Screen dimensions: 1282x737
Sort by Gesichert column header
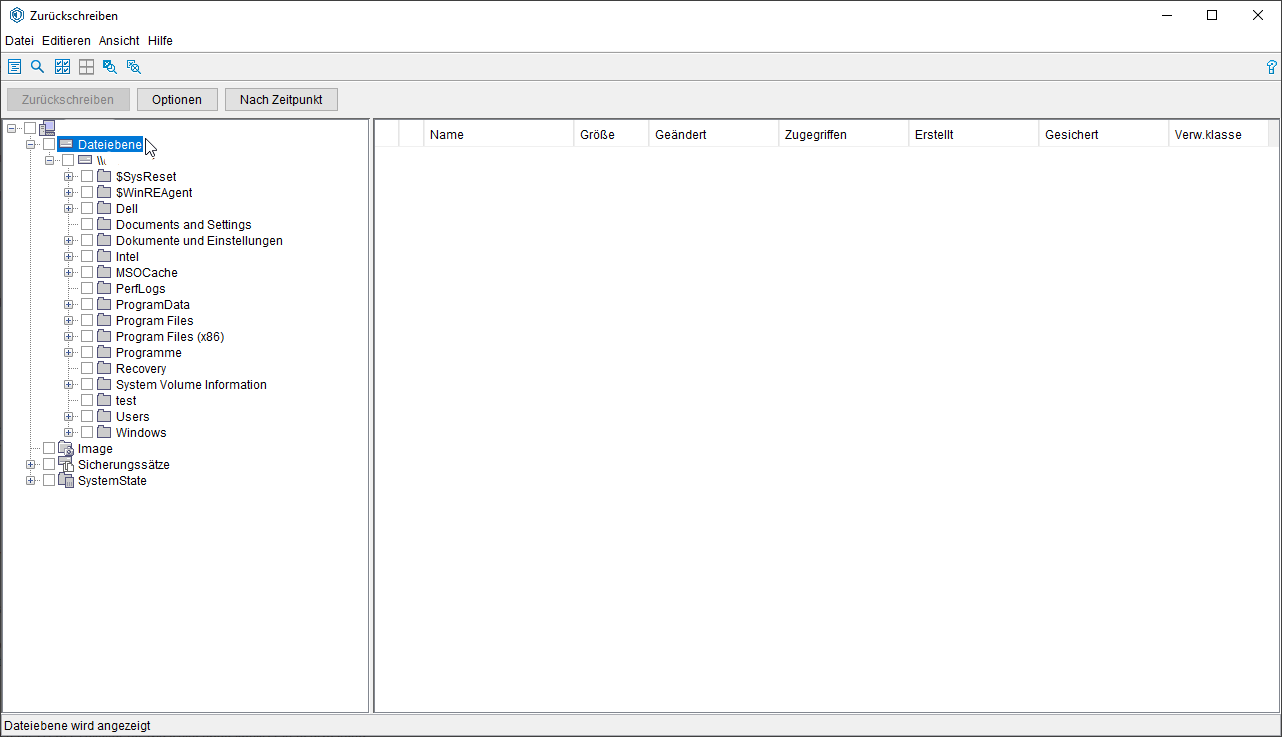tap(1104, 134)
